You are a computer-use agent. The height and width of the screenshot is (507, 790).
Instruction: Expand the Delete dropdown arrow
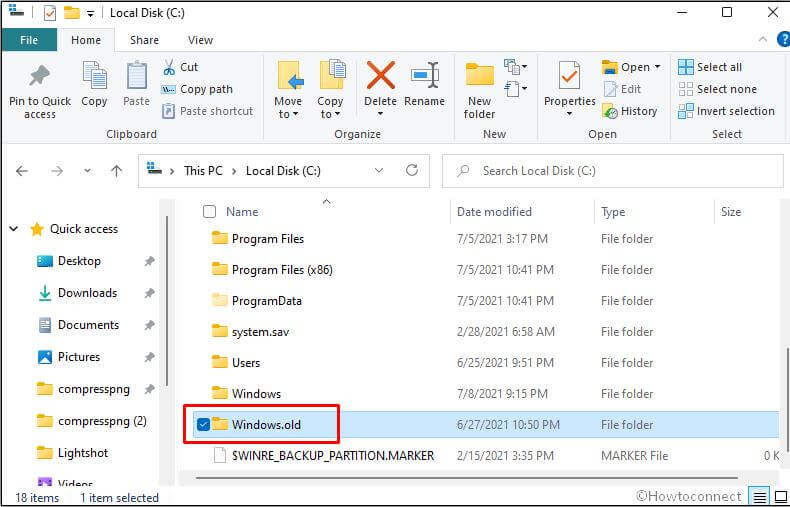380,114
